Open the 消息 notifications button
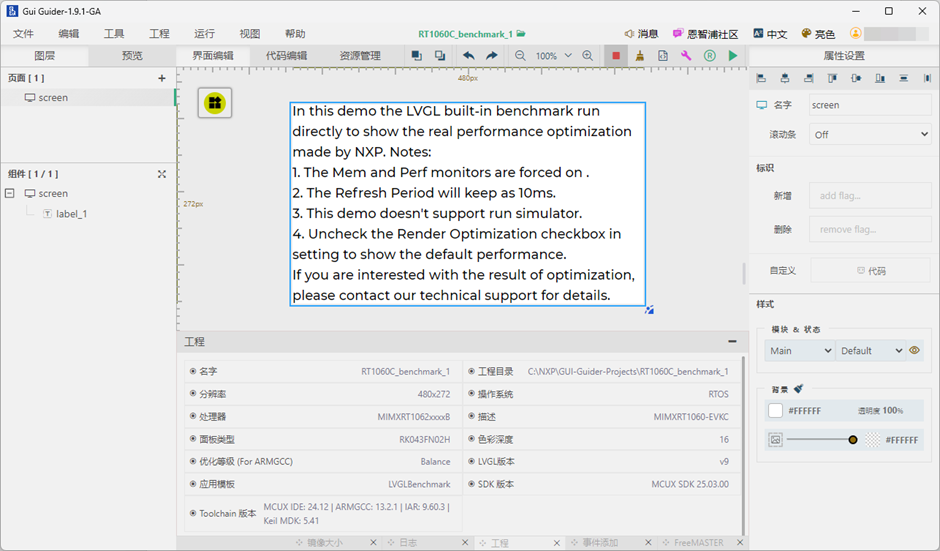 [x=641, y=34]
